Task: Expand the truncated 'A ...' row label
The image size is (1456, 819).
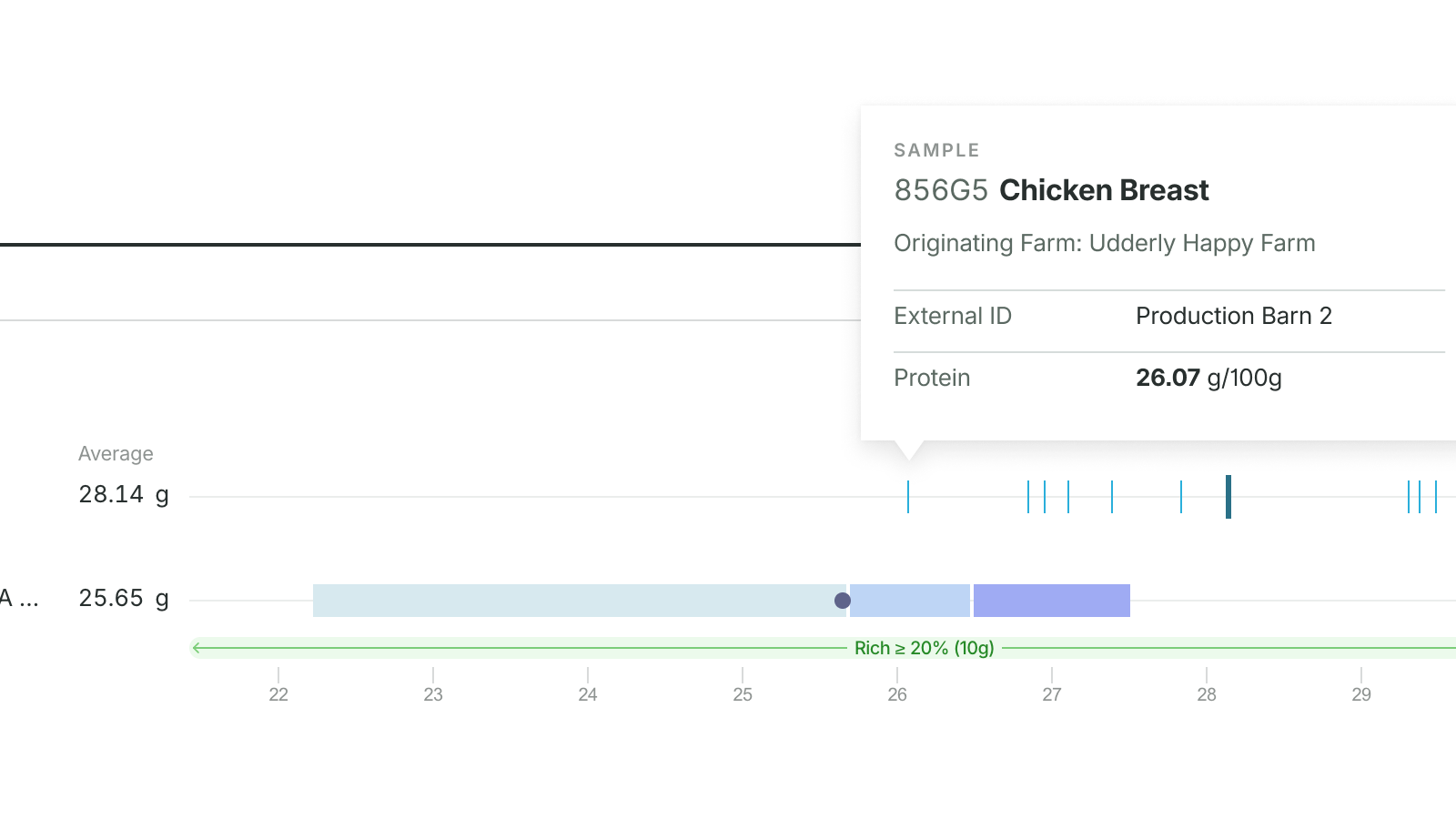Action: pos(19,598)
